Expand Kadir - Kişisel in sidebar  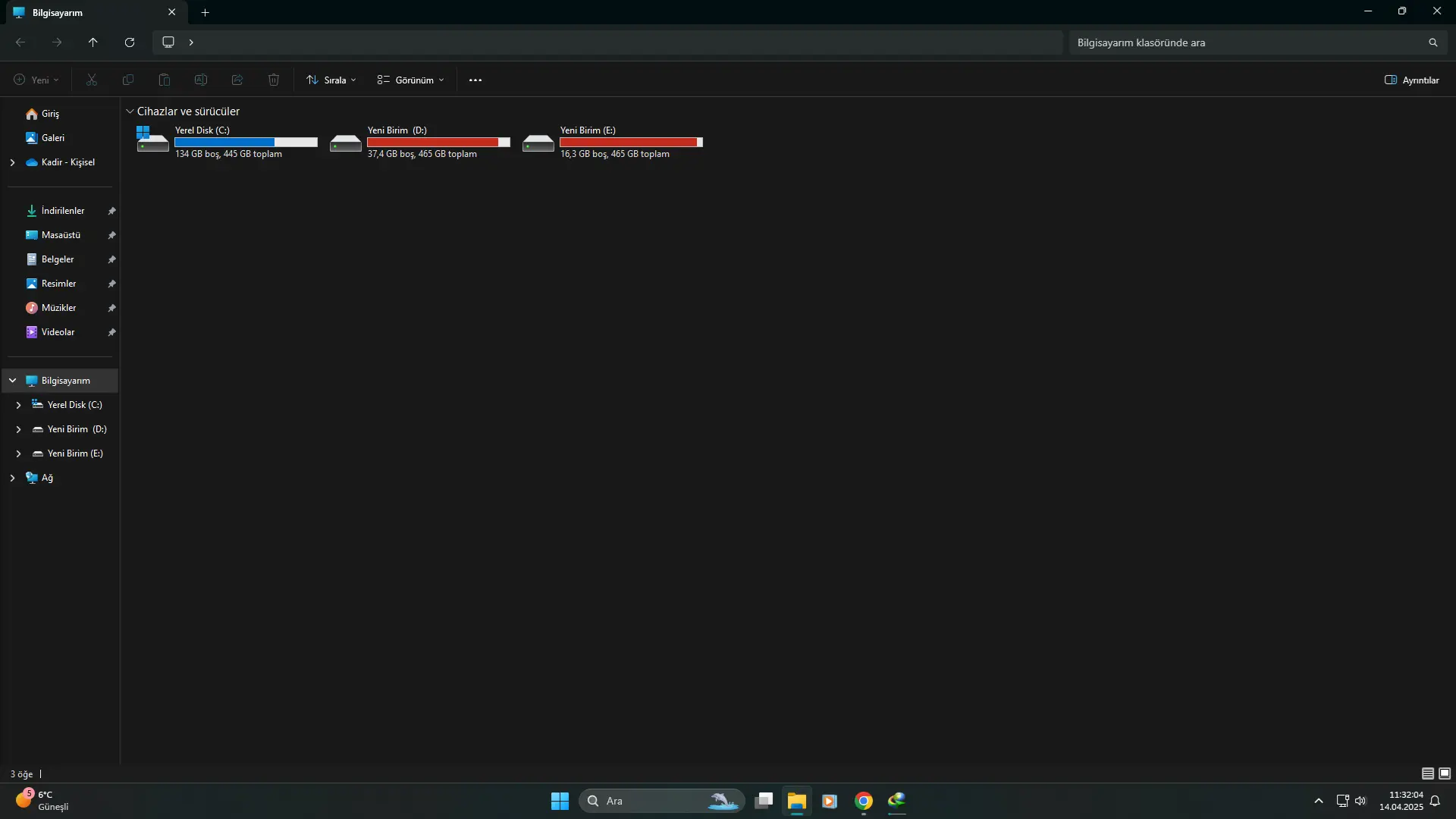tap(12, 162)
